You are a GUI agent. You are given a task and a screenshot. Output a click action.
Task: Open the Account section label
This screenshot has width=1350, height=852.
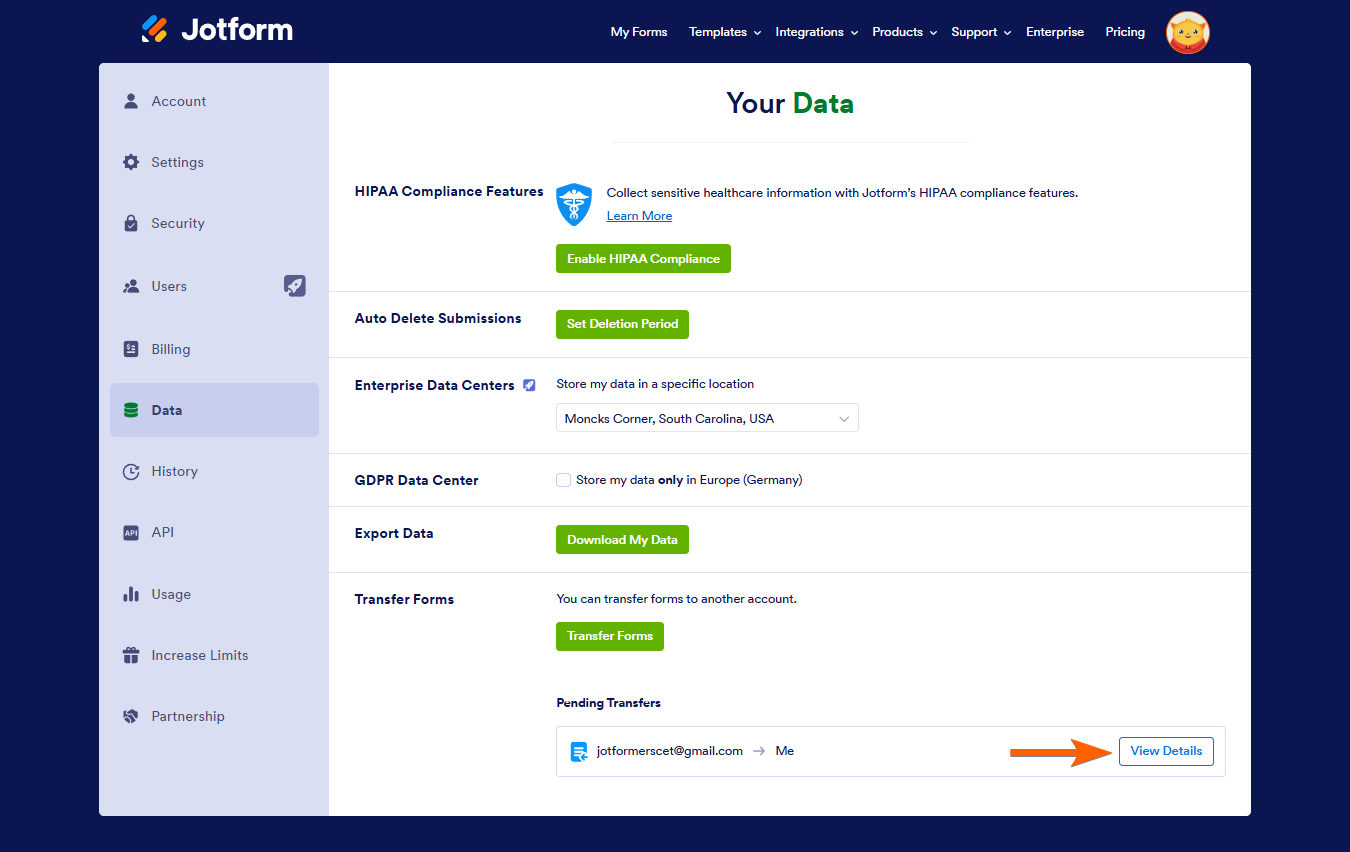(179, 101)
